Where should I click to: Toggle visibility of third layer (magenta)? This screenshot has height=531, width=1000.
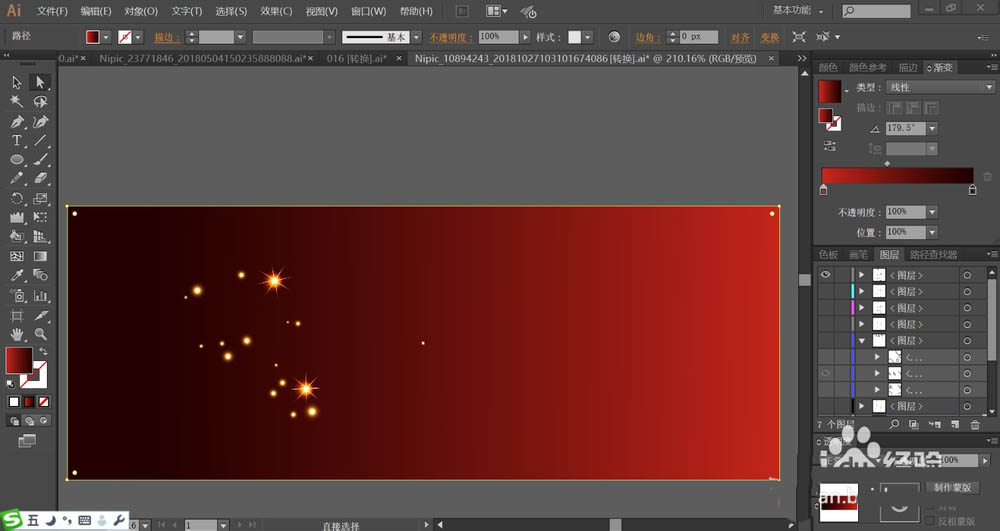pos(825,308)
